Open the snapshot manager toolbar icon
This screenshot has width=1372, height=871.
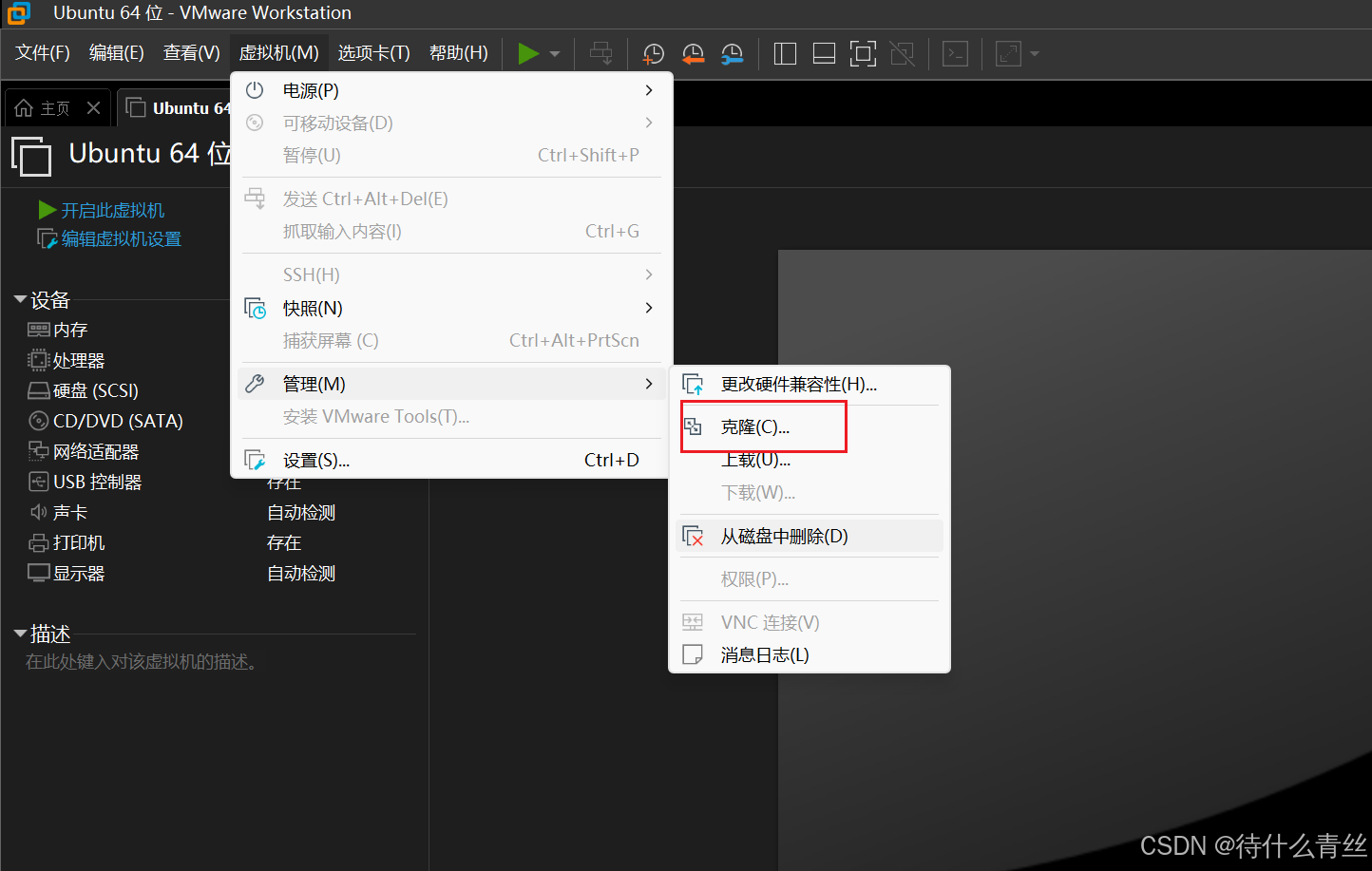pyautogui.click(x=732, y=54)
